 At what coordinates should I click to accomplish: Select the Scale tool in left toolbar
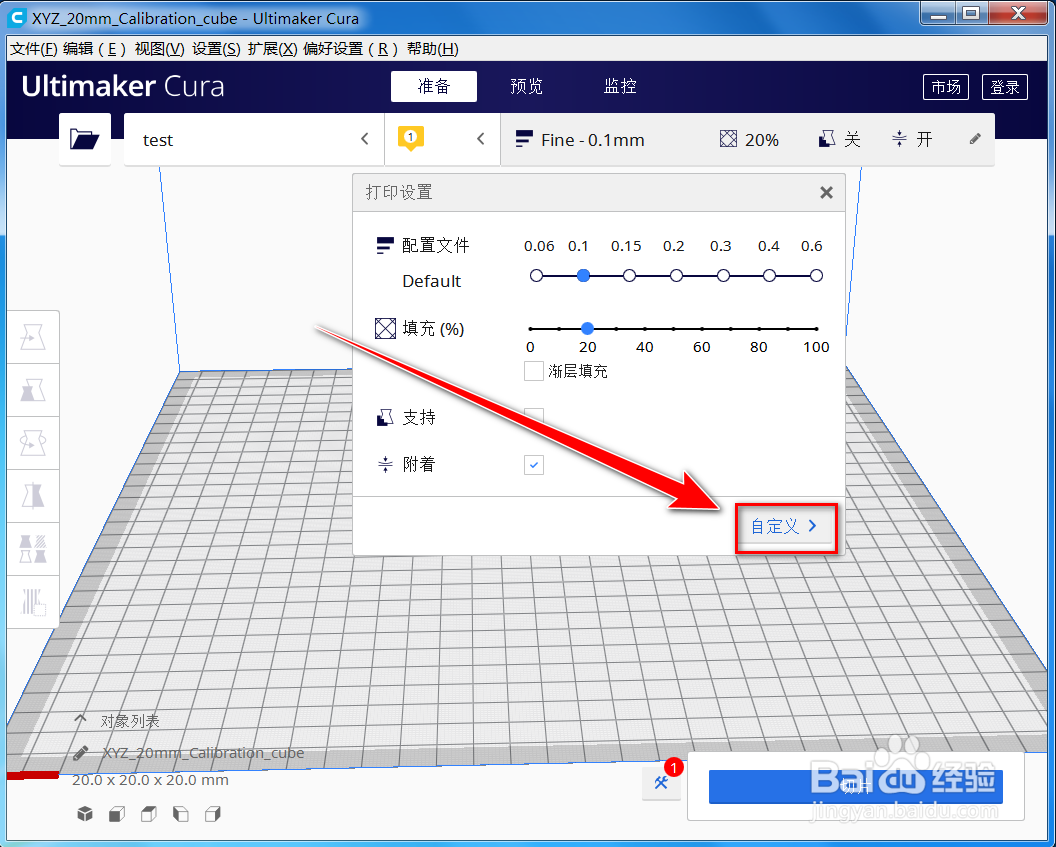click(x=33, y=391)
